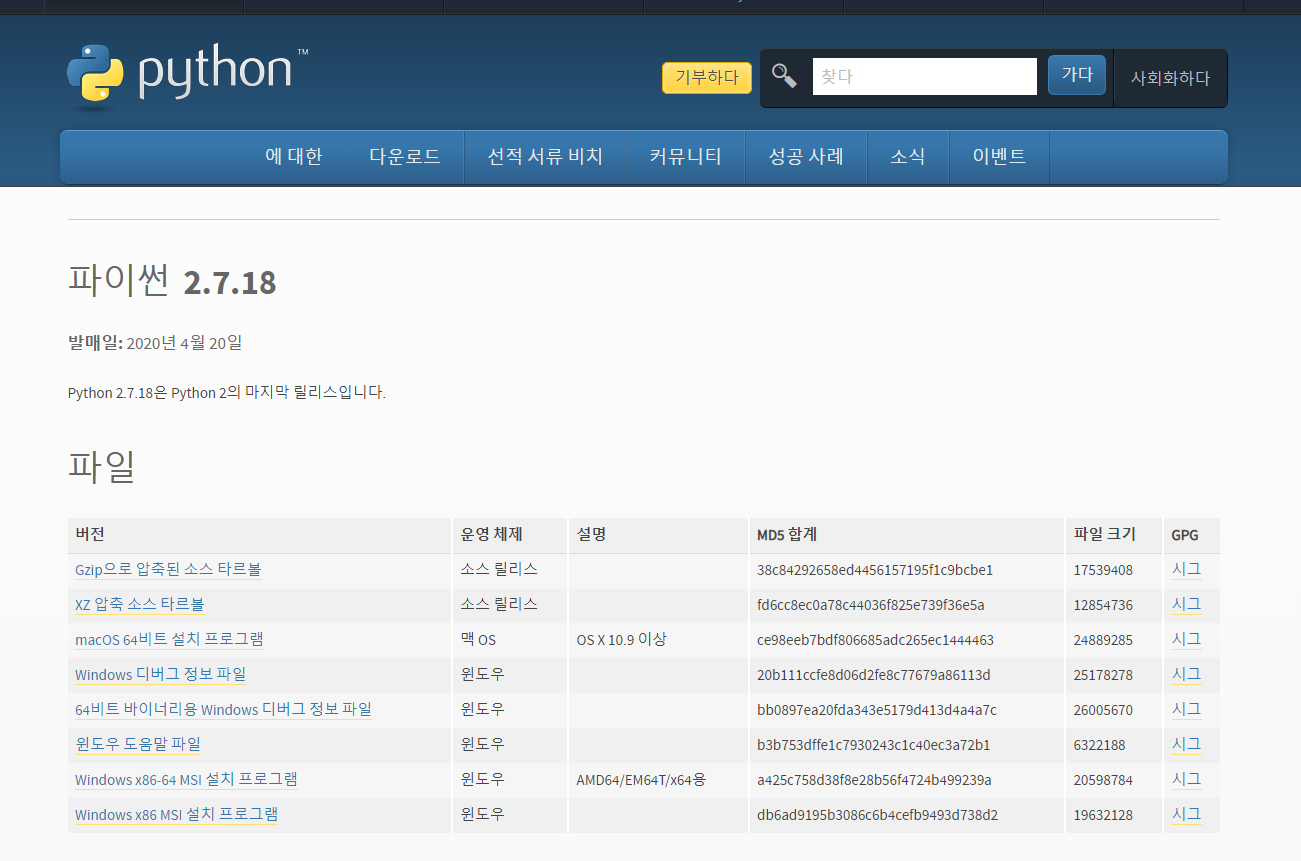
Task: Select MD5 hash bb0897ea20fda343e5179d413d4a4a7c
Action: 877,711
